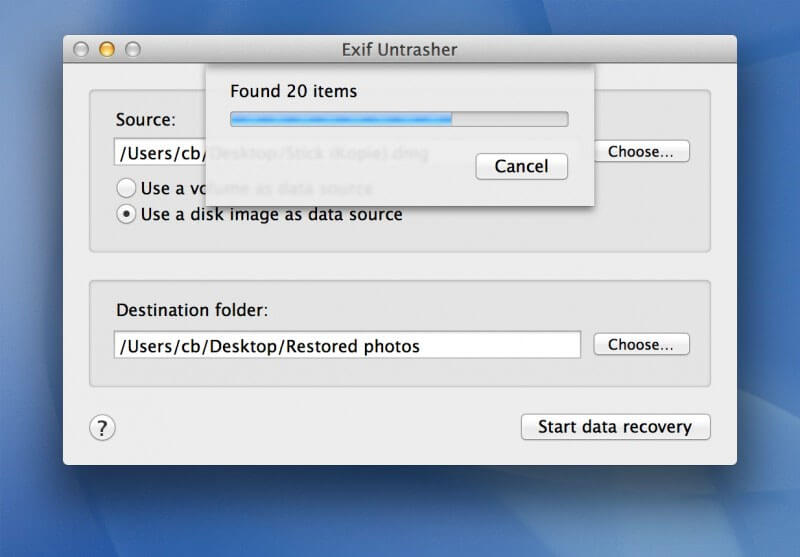Open help with the question mark button
The image size is (800, 557).
(x=102, y=427)
